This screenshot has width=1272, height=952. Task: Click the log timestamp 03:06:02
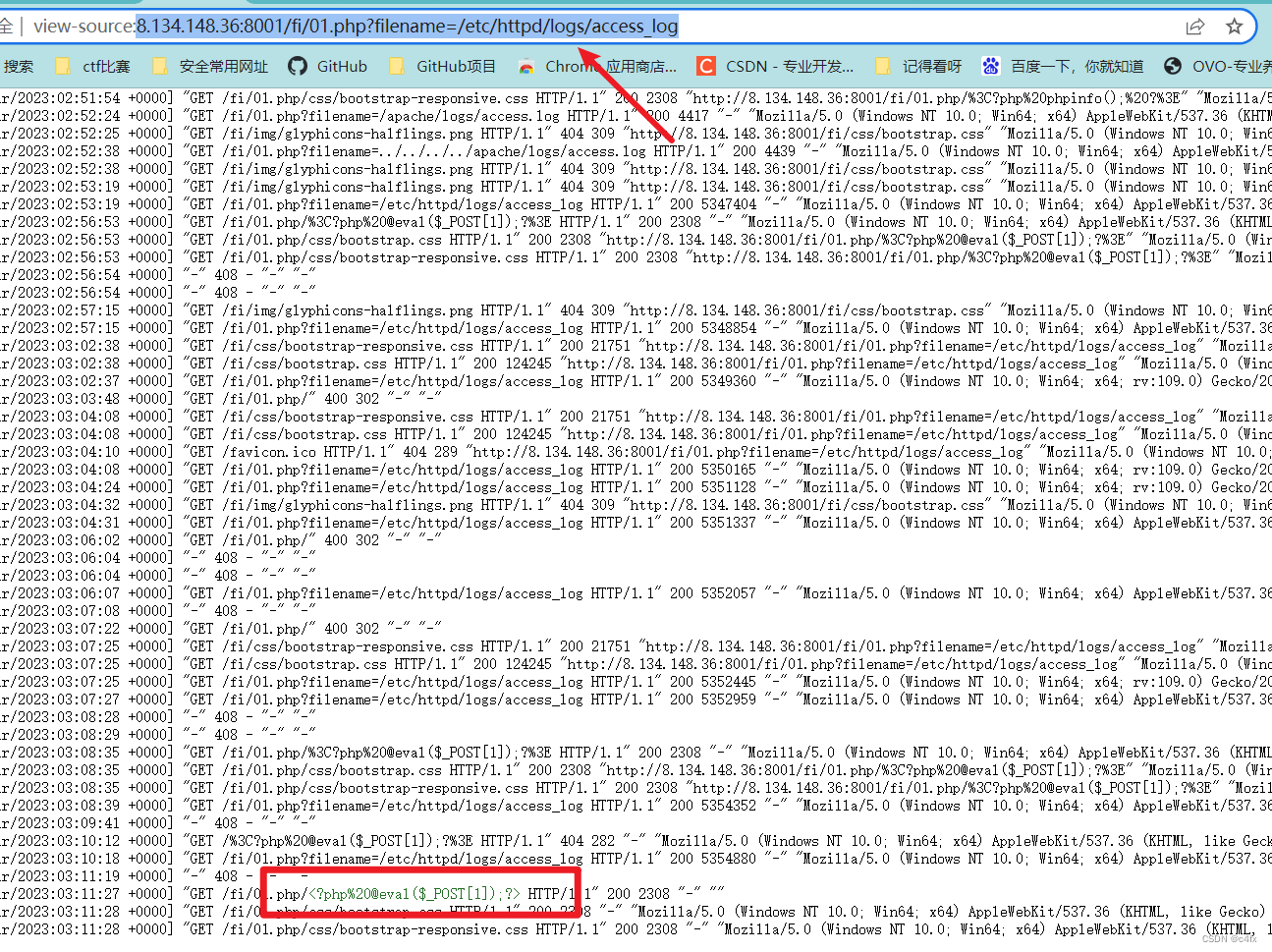[88, 540]
